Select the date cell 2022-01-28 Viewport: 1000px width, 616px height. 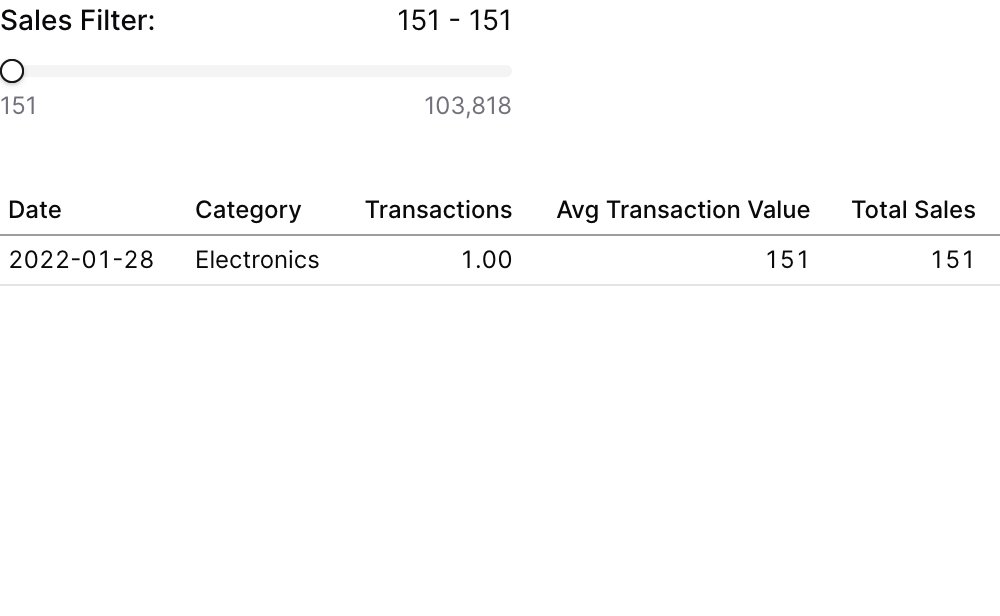82,259
